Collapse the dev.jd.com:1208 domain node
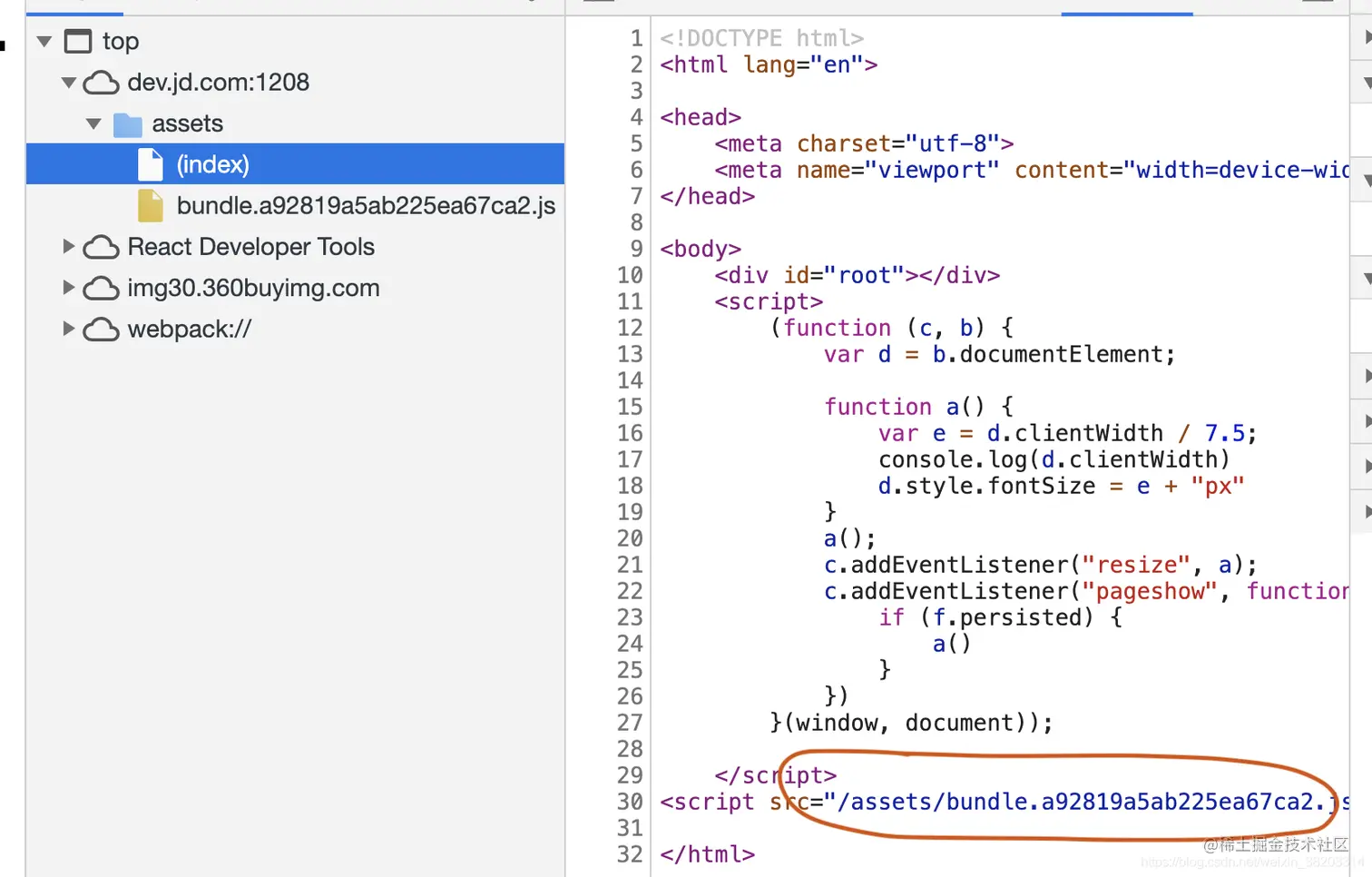Image resolution: width=1372 pixels, height=877 pixels. pyautogui.click(x=68, y=83)
